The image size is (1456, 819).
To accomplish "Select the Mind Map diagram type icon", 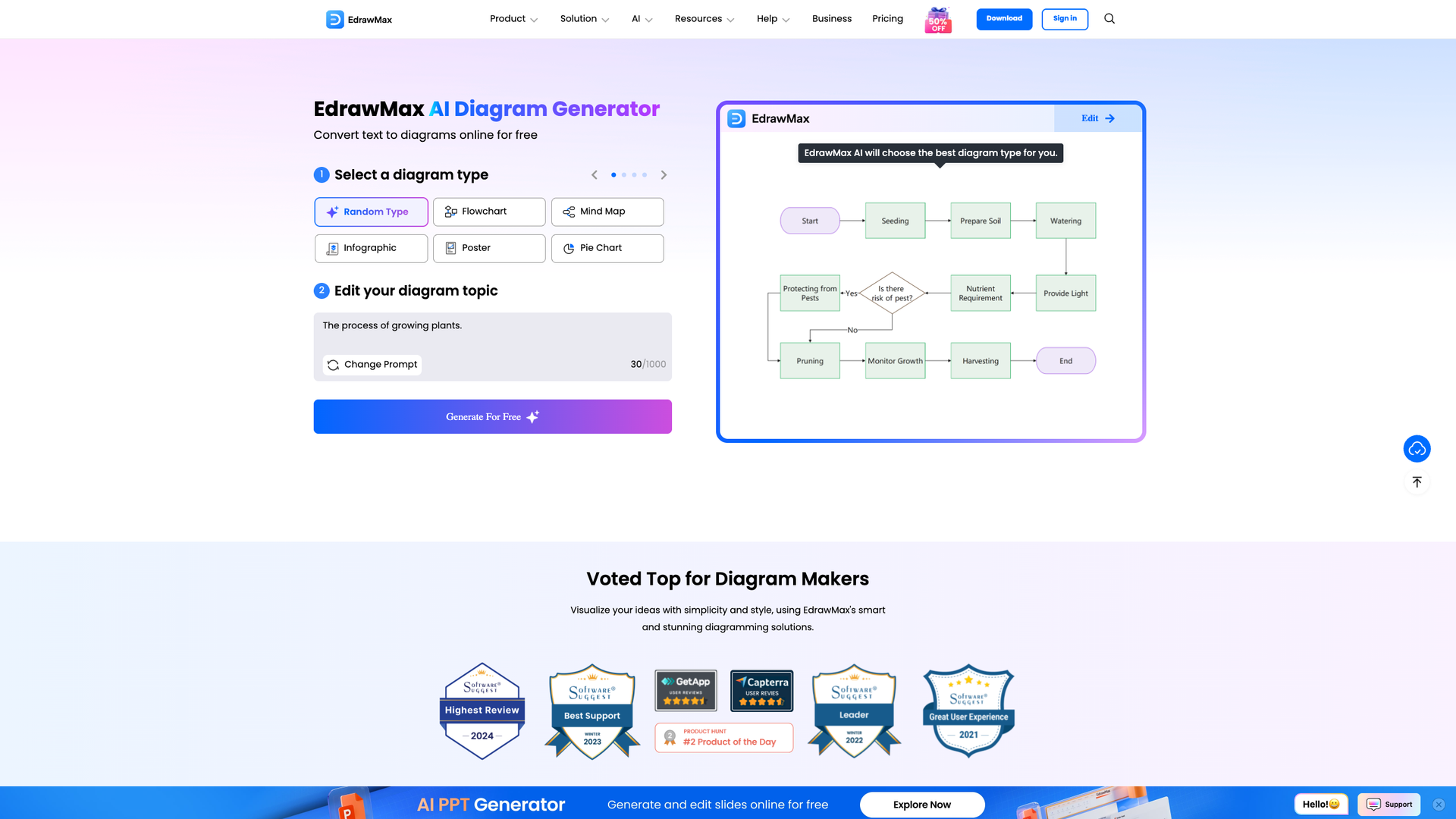I will coord(568,212).
